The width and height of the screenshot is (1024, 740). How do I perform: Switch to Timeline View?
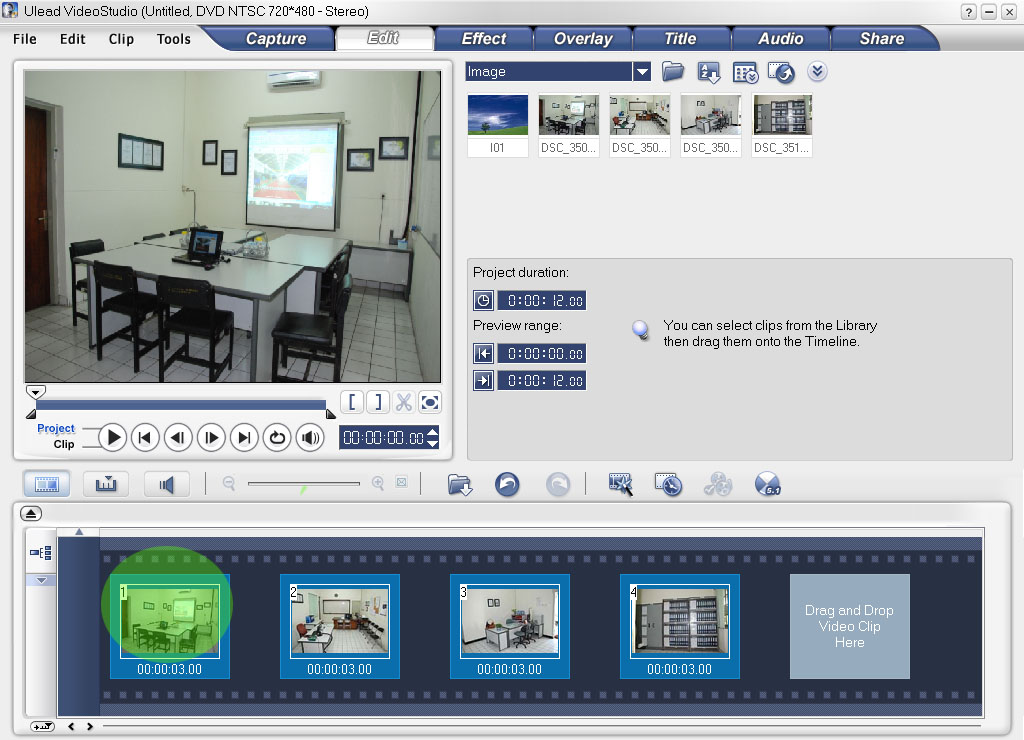pos(103,483)
